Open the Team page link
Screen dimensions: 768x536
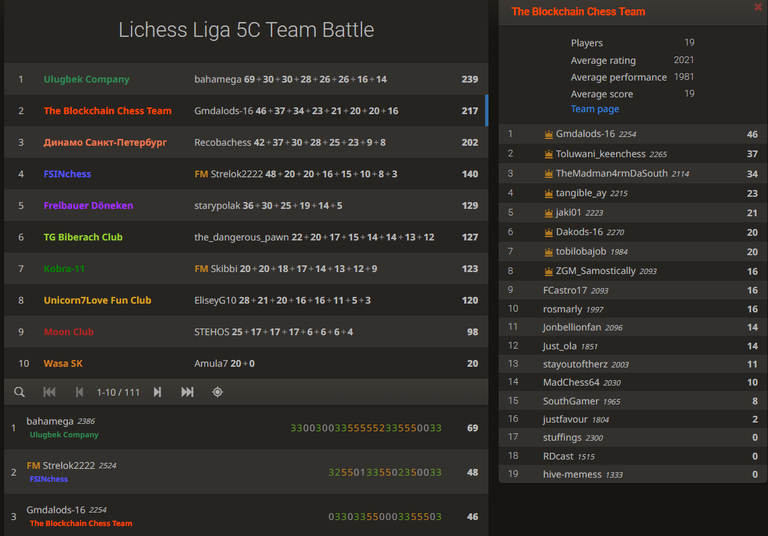(595, 109)
